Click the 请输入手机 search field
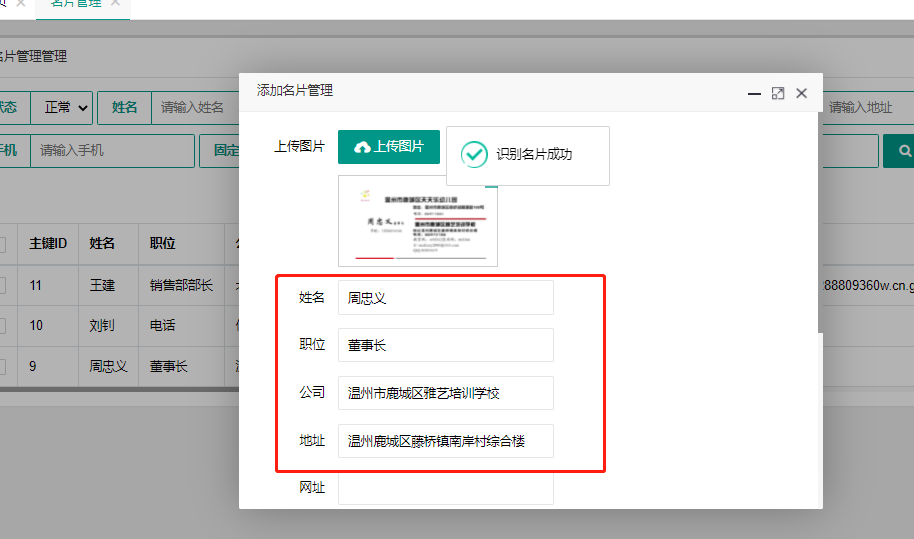The height and width of the screenshot is (539, 914). [113, 151]
